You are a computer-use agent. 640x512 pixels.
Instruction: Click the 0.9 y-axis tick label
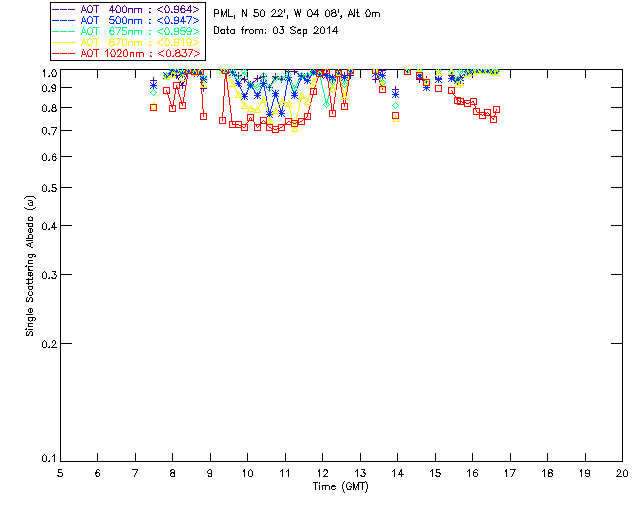point(49,88)
